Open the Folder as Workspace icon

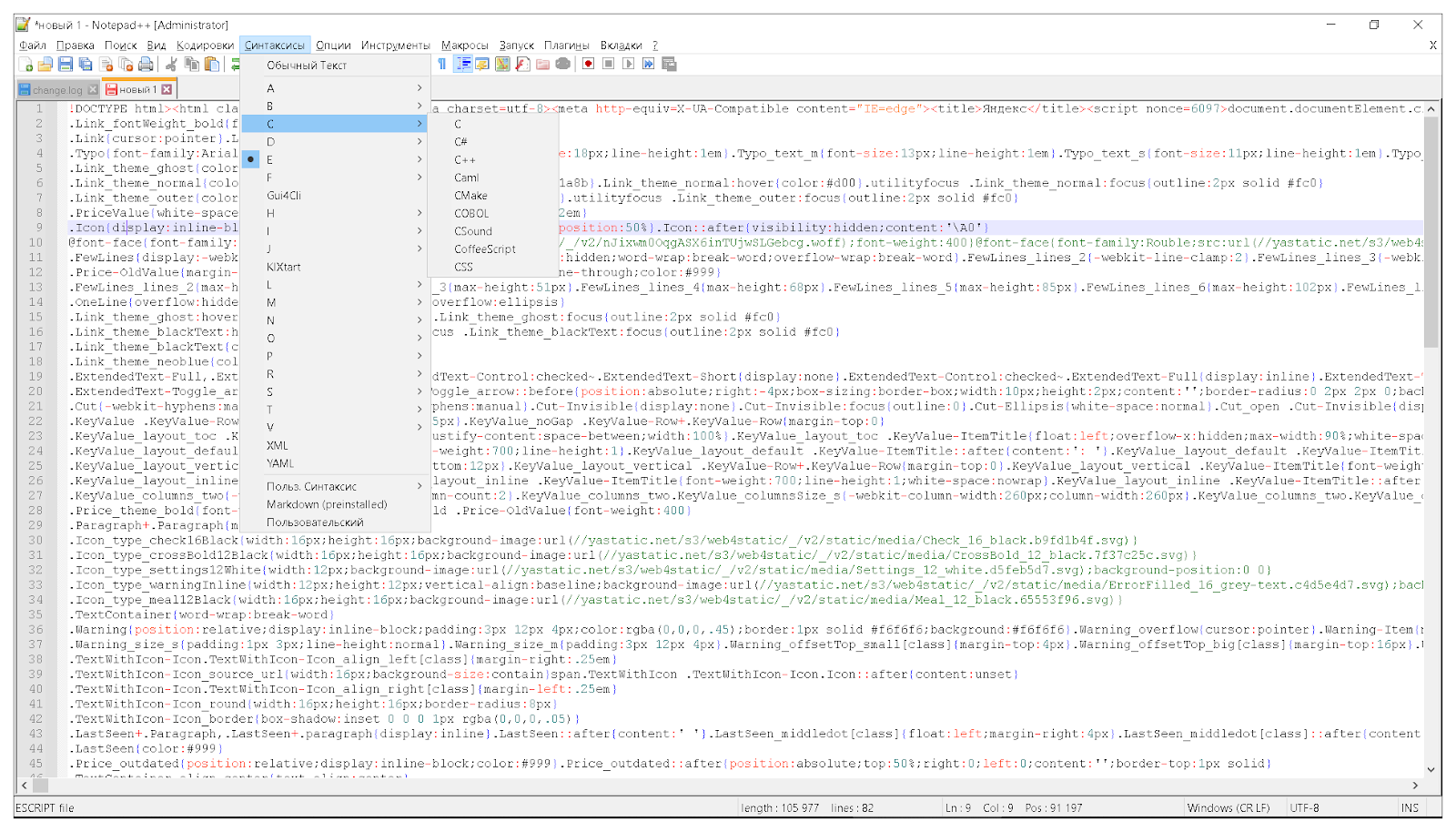click(542, 64)
